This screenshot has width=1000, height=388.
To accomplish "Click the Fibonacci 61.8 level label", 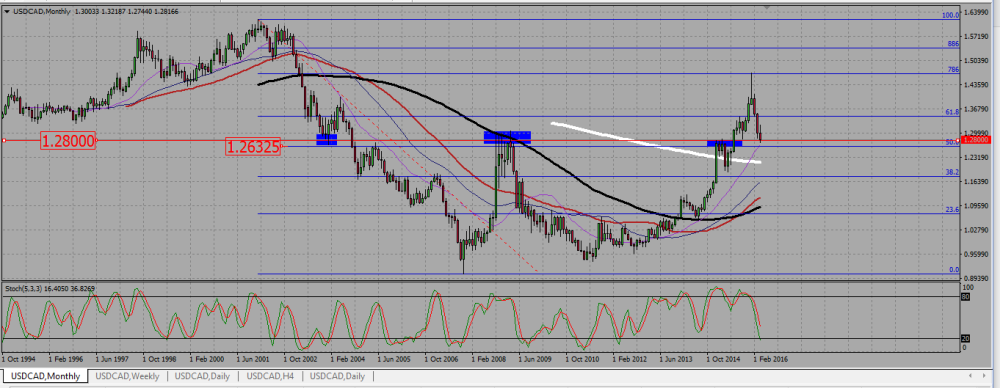I will 952,112.
